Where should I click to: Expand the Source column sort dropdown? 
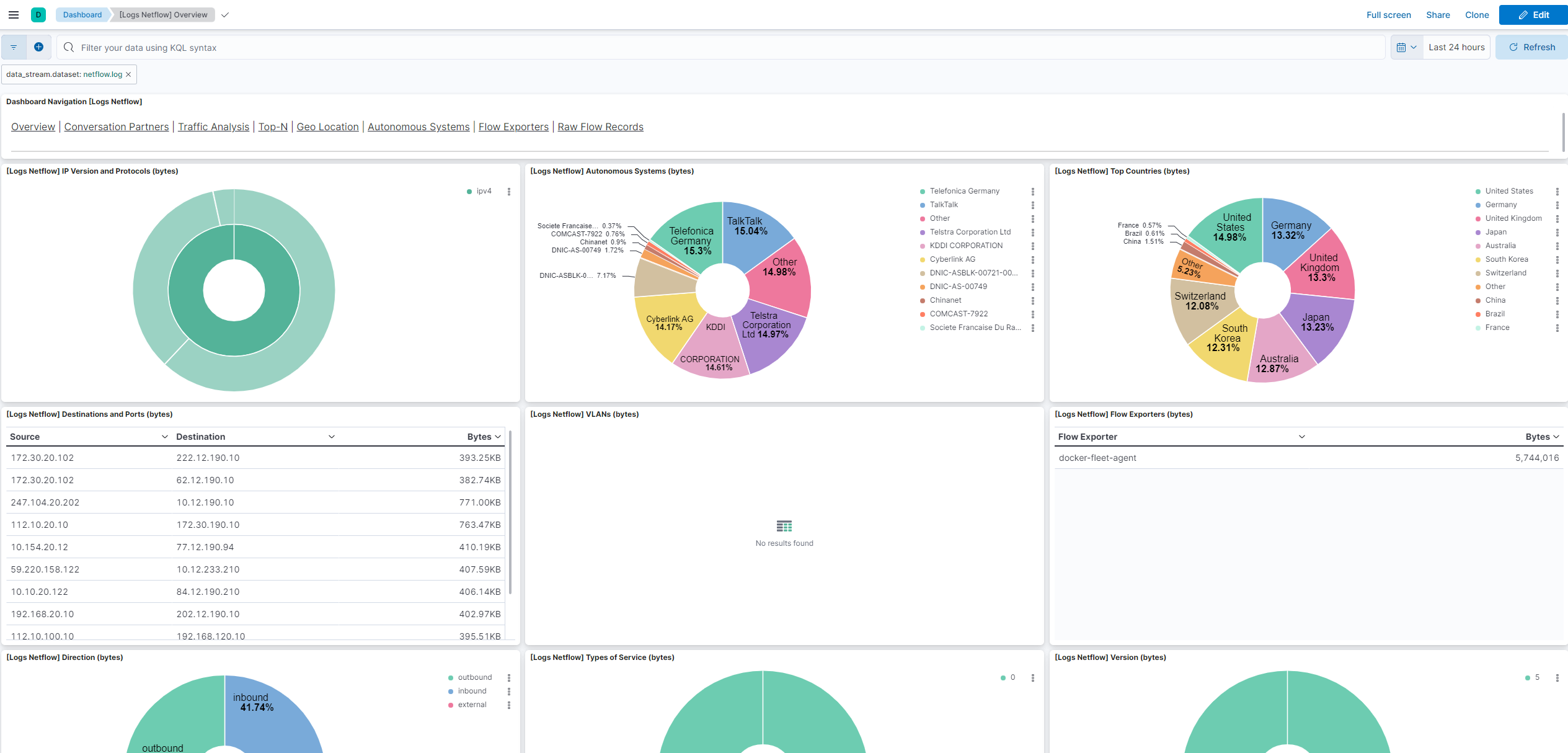tap(165, 436)
